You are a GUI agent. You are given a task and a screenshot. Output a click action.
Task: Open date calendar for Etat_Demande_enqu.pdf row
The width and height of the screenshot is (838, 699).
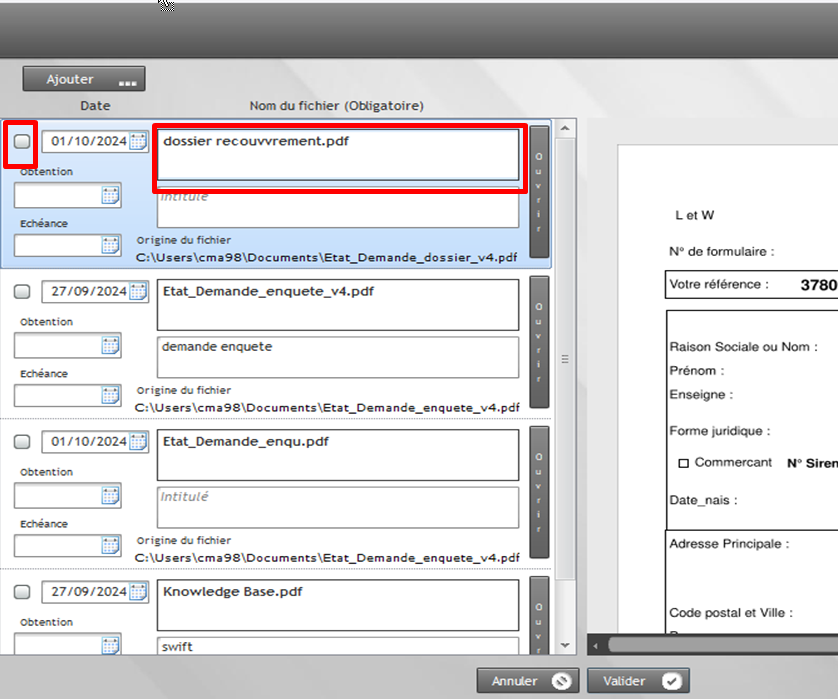click(138, 442)
